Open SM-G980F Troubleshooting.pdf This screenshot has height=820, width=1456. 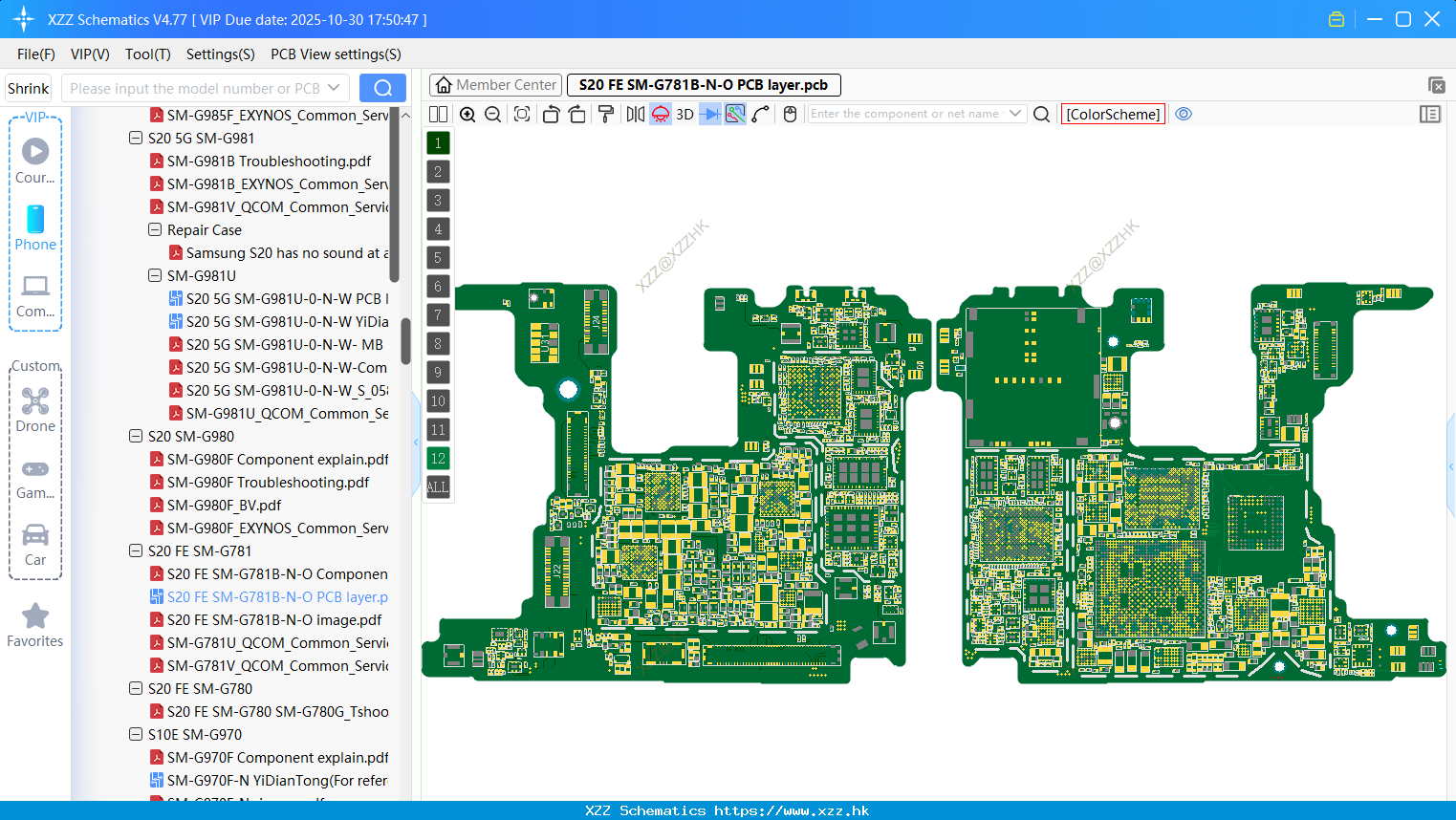pyautogui.click(x=268, y=482)
